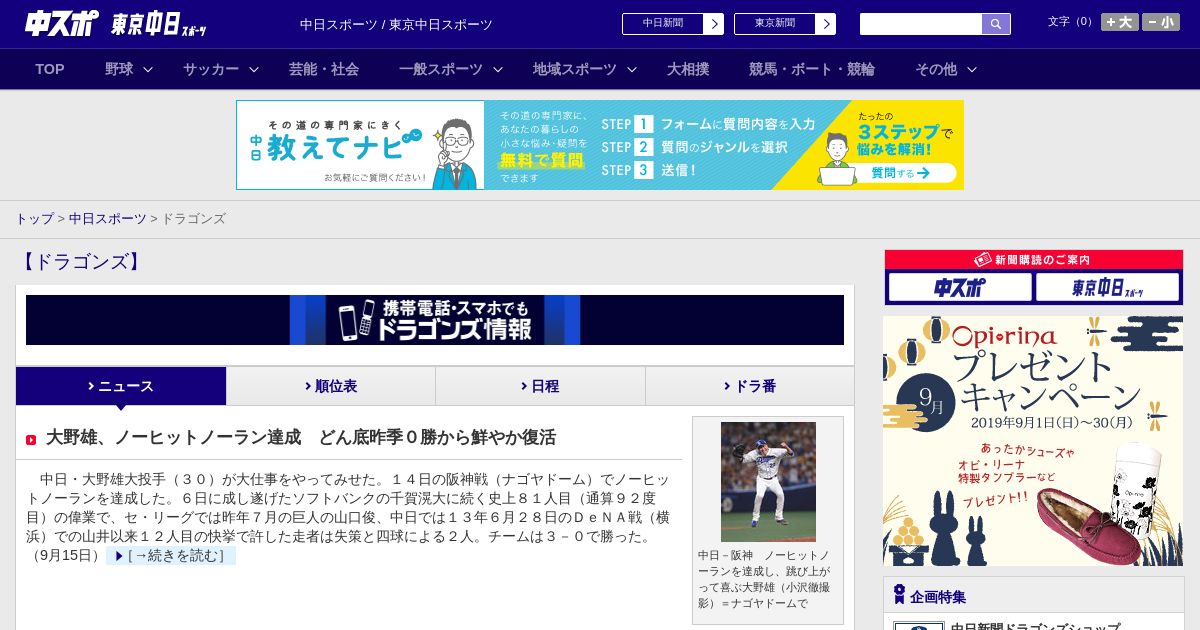The width and height of the screenshot is (1200, 630).
Task: Click the red bullet icon beside the headline
Action: coord(31,440)
